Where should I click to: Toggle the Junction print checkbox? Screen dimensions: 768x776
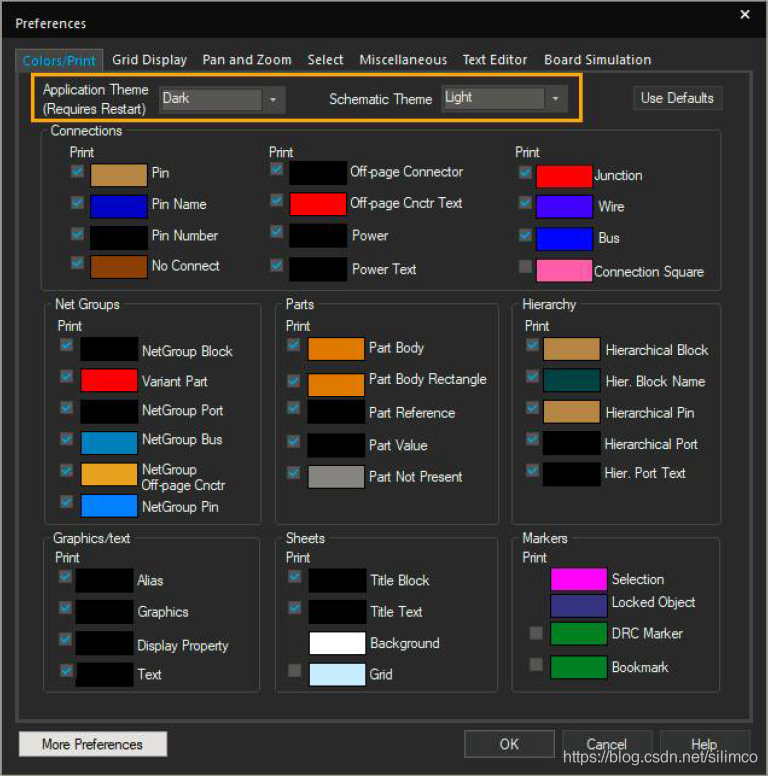526,172
